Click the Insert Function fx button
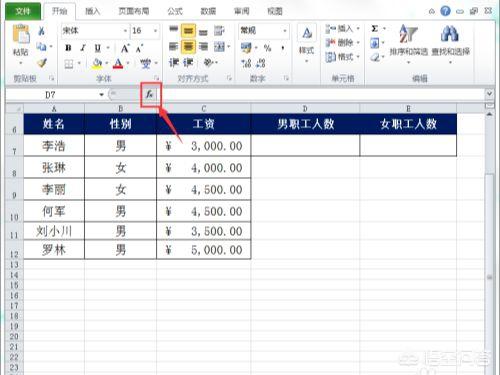The height and width of the screenshot is (375, 500). (x=150, y=95)
